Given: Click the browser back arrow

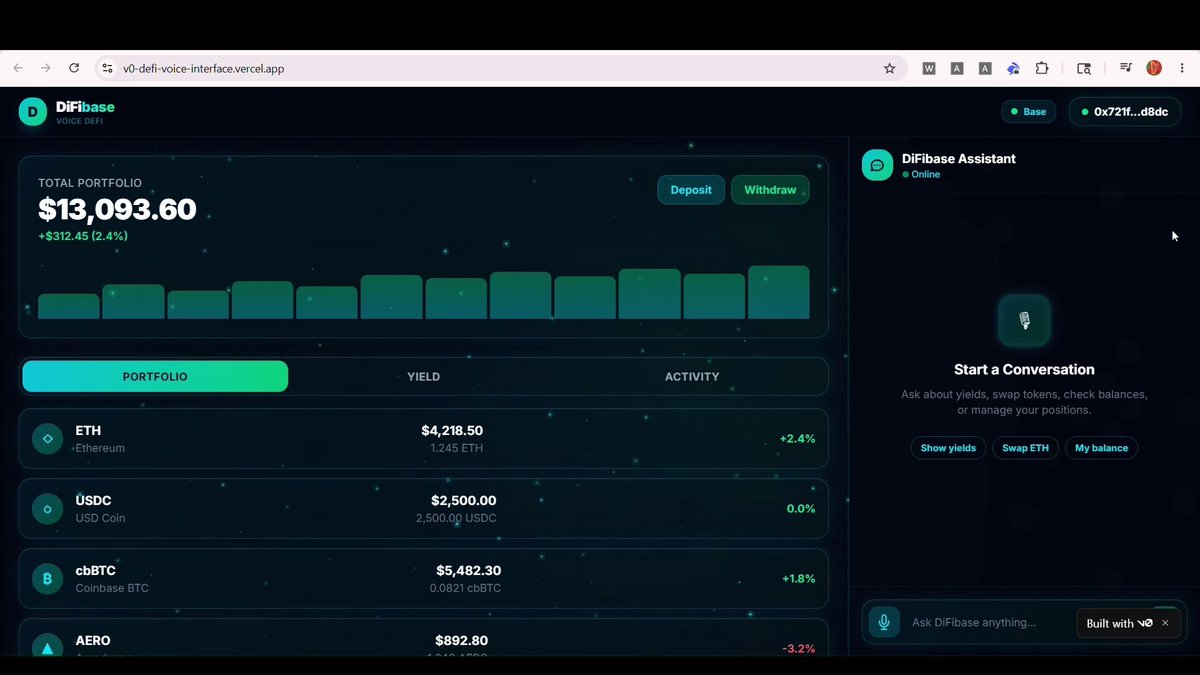Looking at the screenshot, I should [x=18, y=68].
